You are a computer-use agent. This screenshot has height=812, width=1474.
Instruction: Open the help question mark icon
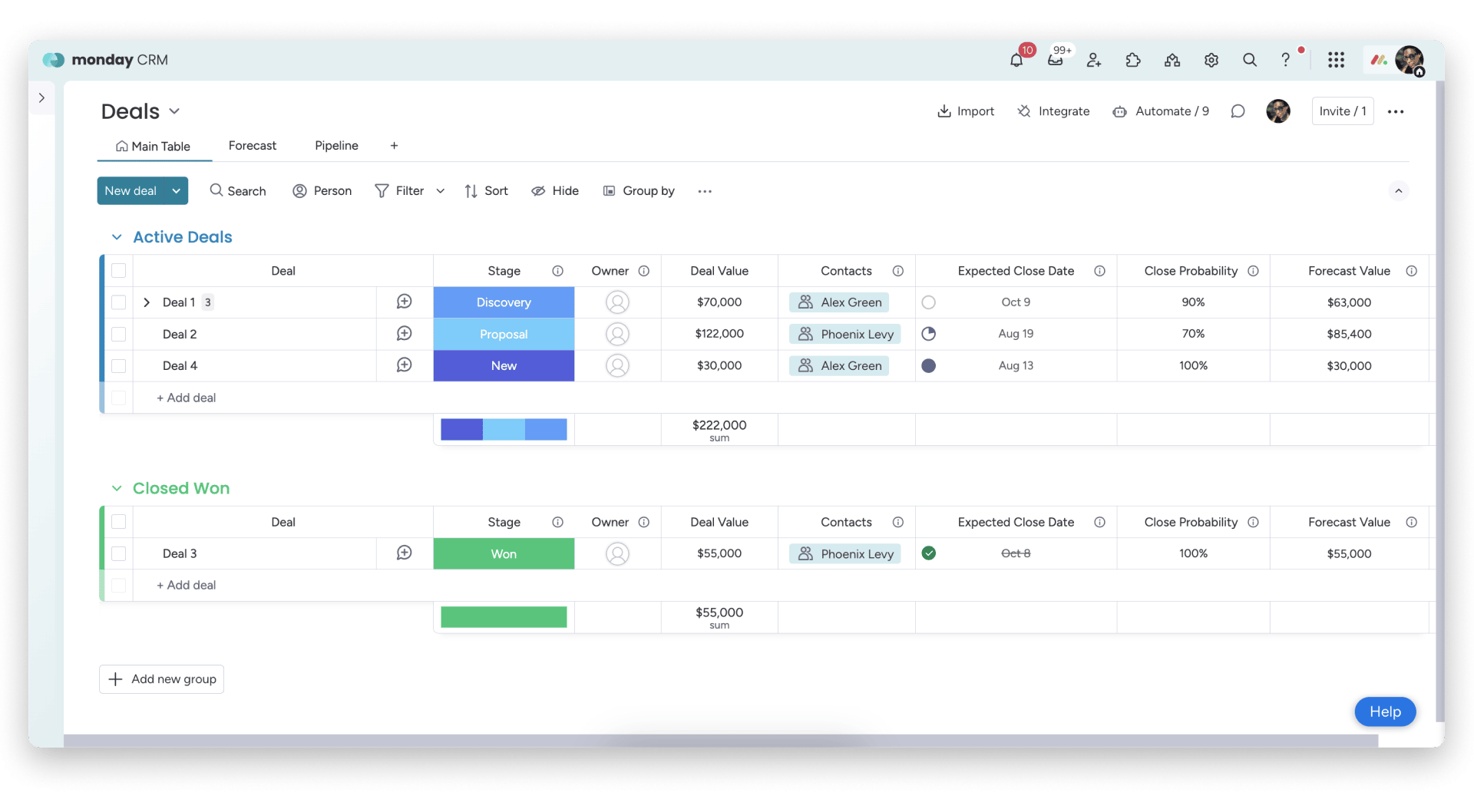point(1286,60)
